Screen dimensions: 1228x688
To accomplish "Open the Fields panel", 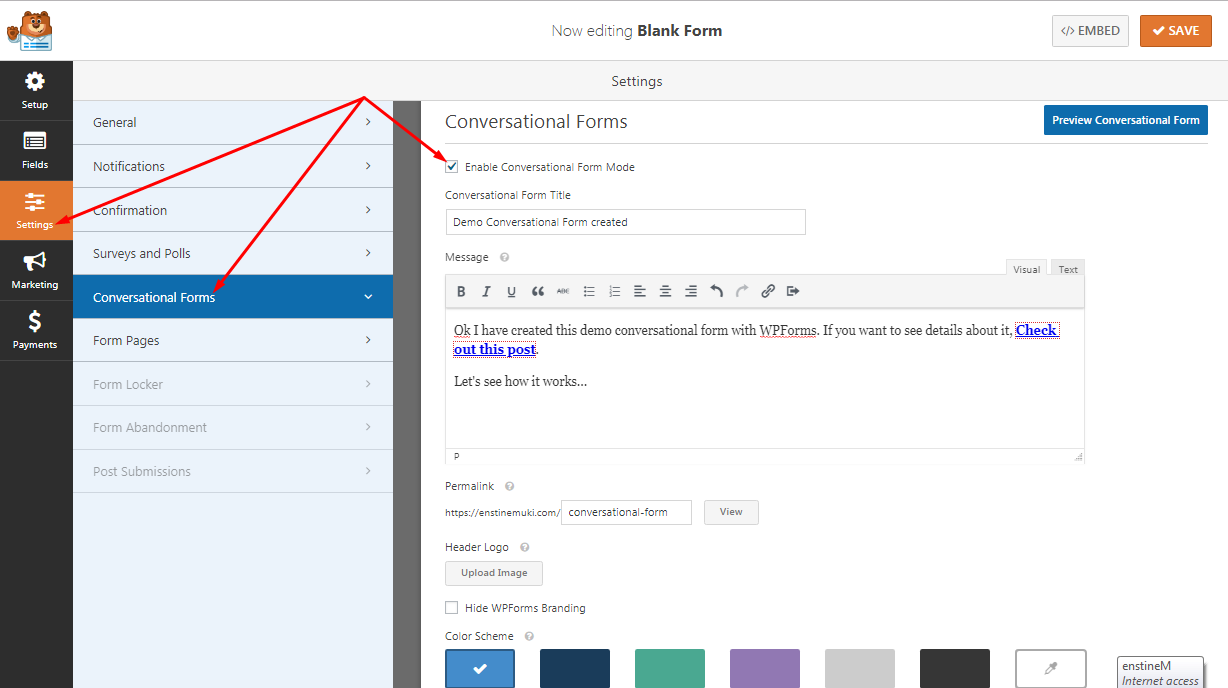I will click(35, 150).
